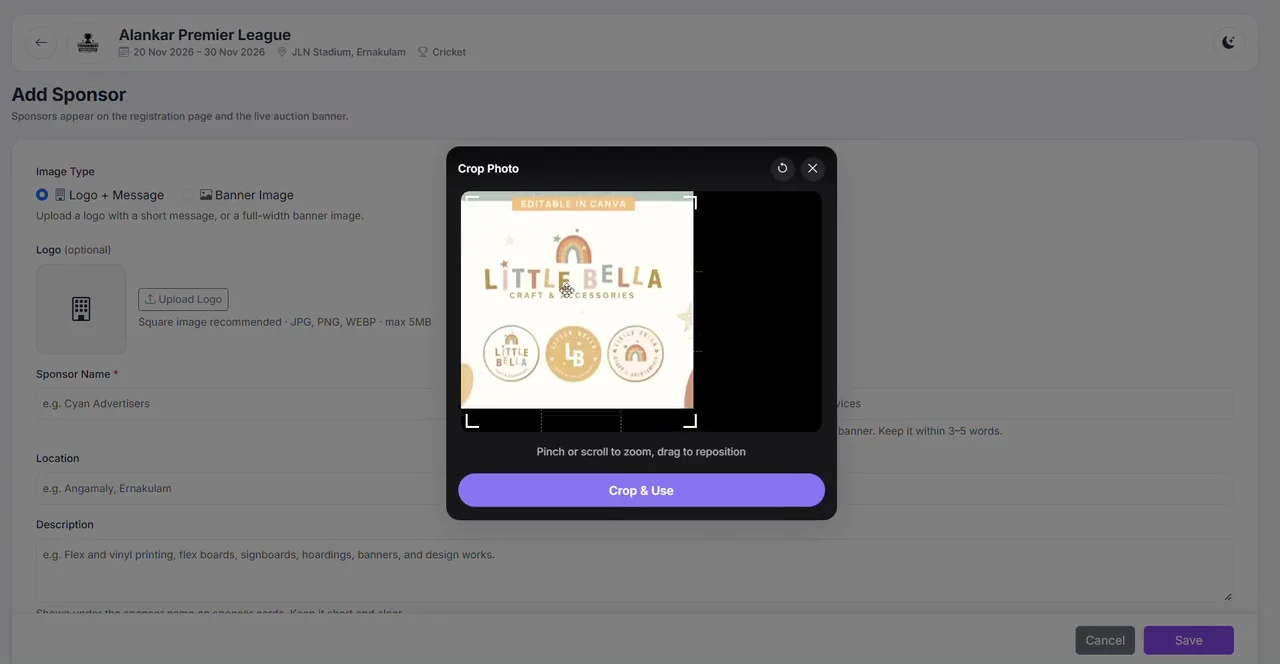Cancel adding the sponsor

[1105, 640]
